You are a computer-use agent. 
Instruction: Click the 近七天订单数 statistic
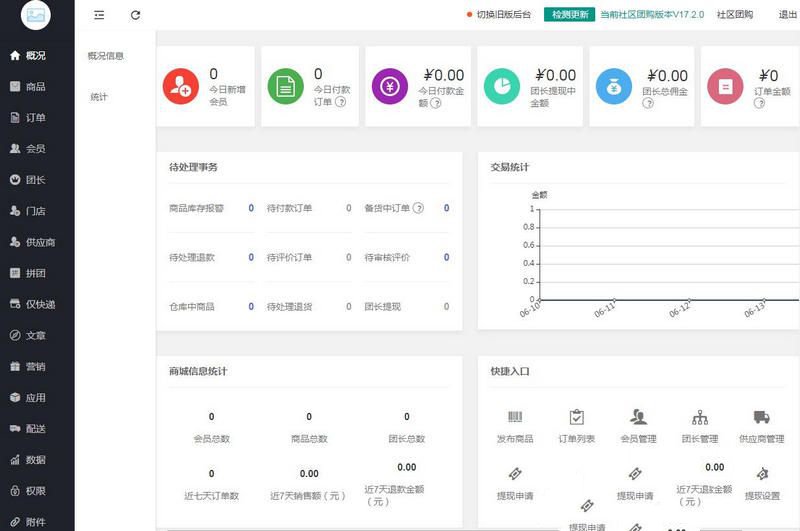coord(211,485)
